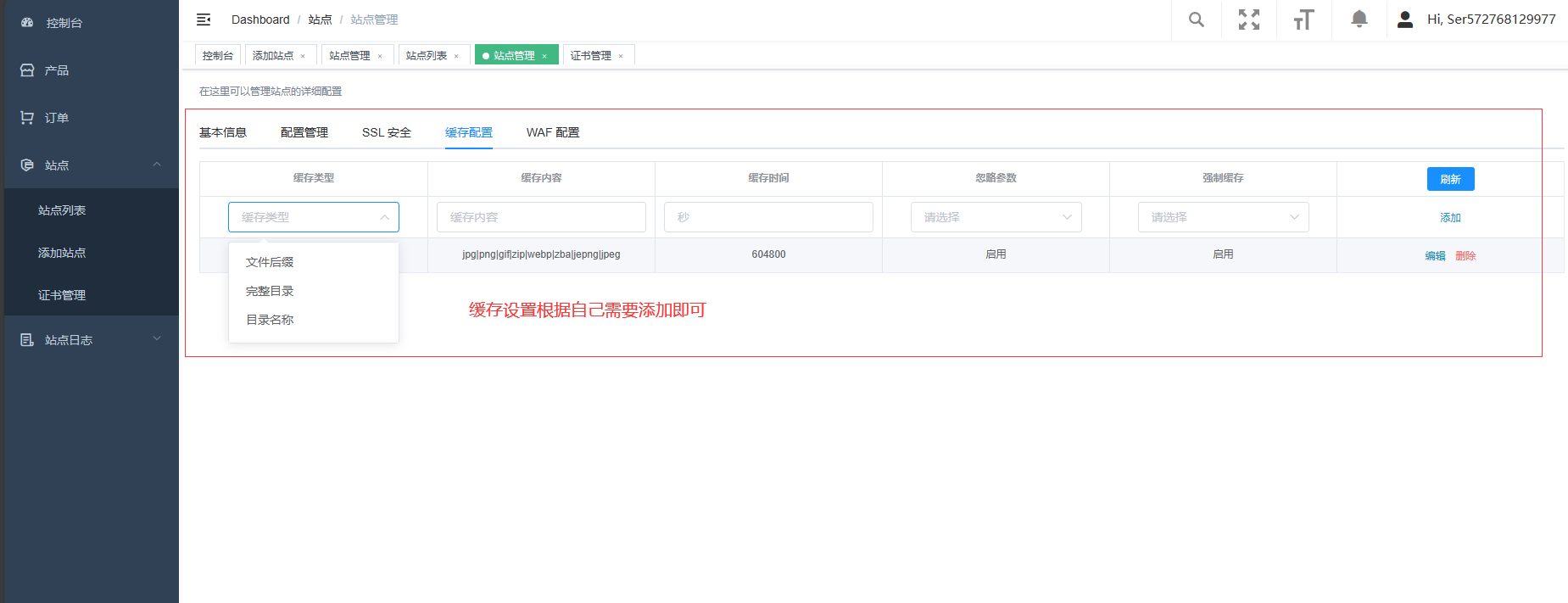
Task: Switch to the SSL 安全 tab
Action: tap(386, 132)
